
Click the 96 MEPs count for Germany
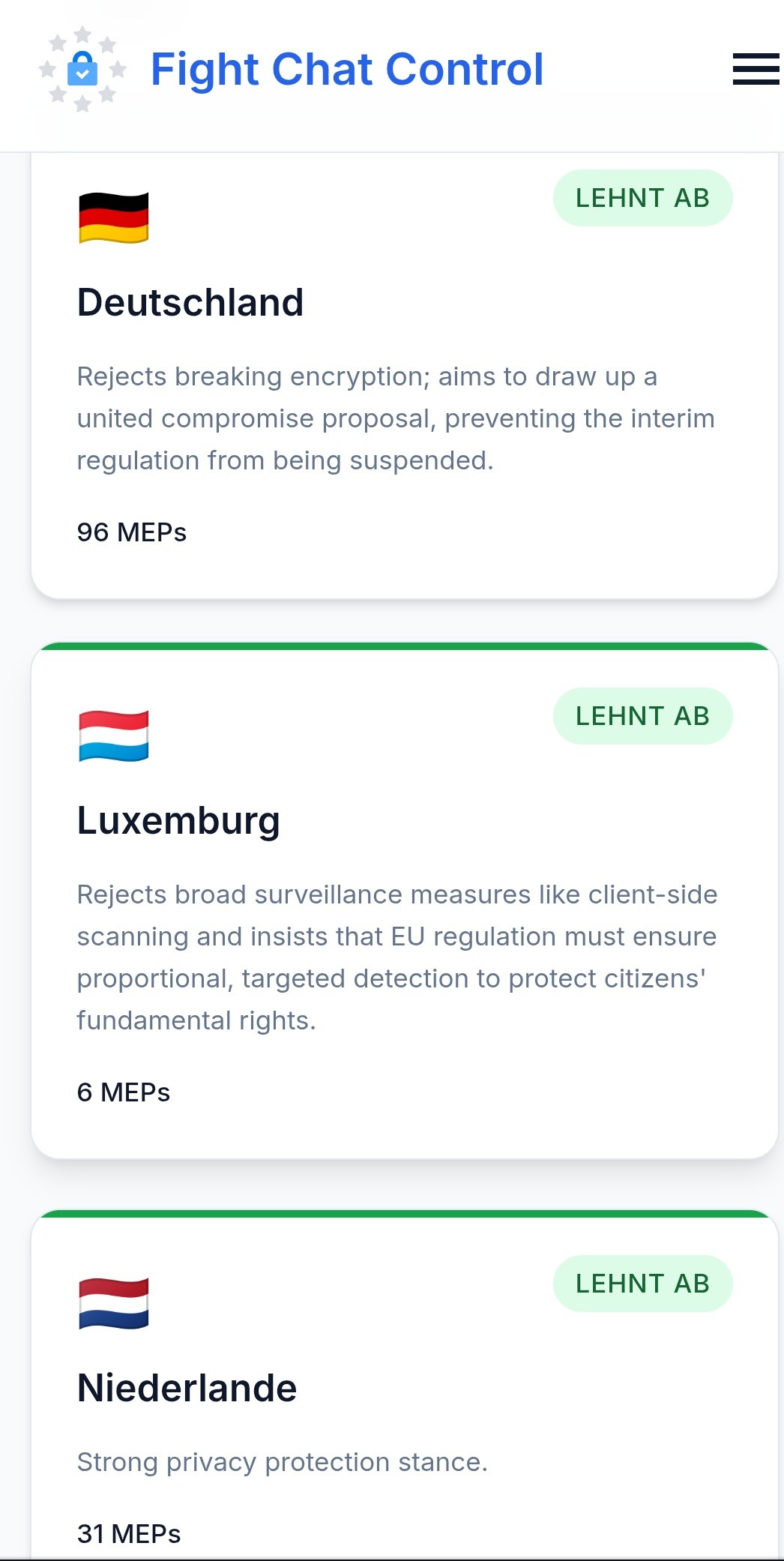tap(132, 532)
